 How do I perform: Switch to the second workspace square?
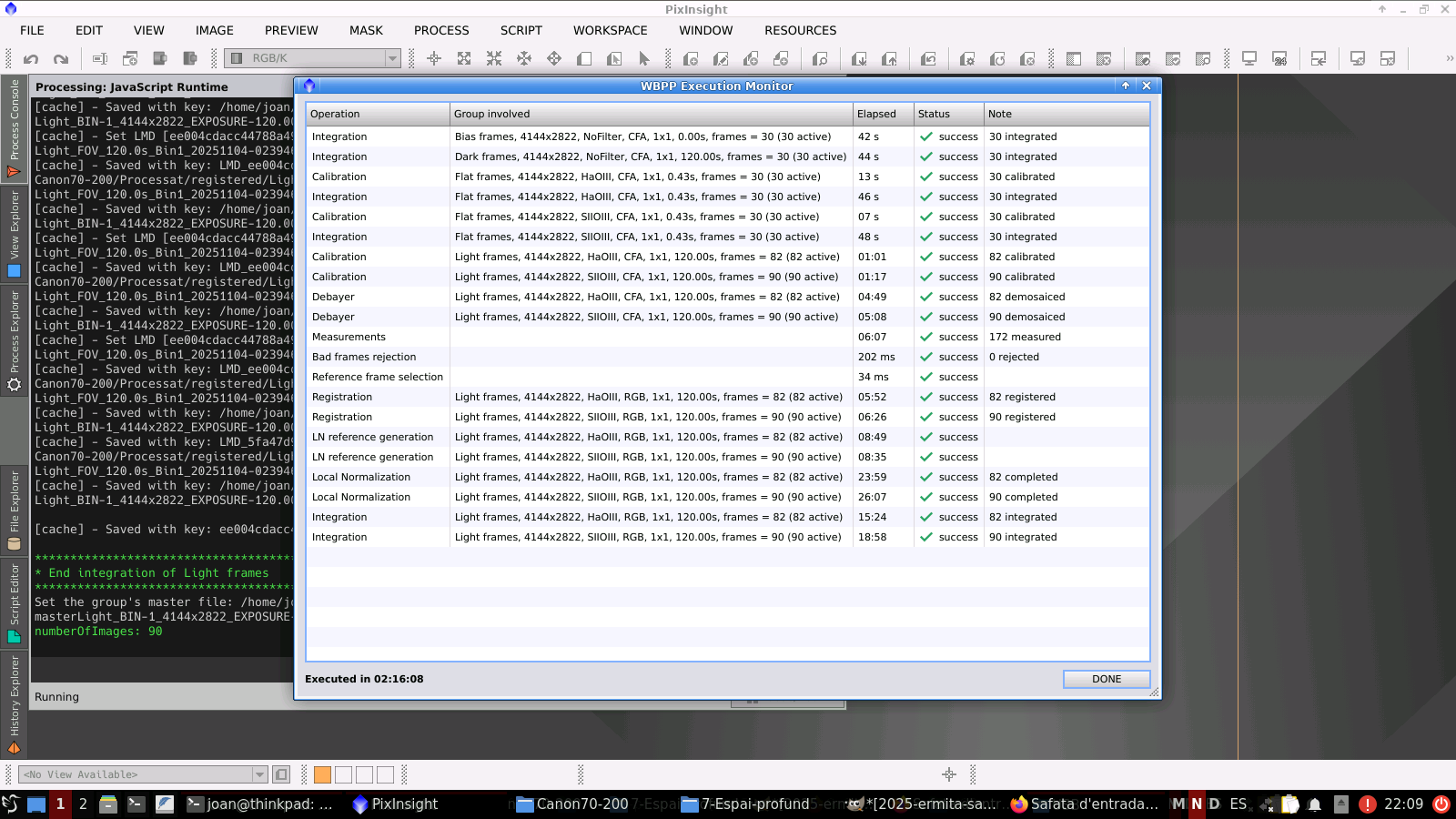click(343, 774)
